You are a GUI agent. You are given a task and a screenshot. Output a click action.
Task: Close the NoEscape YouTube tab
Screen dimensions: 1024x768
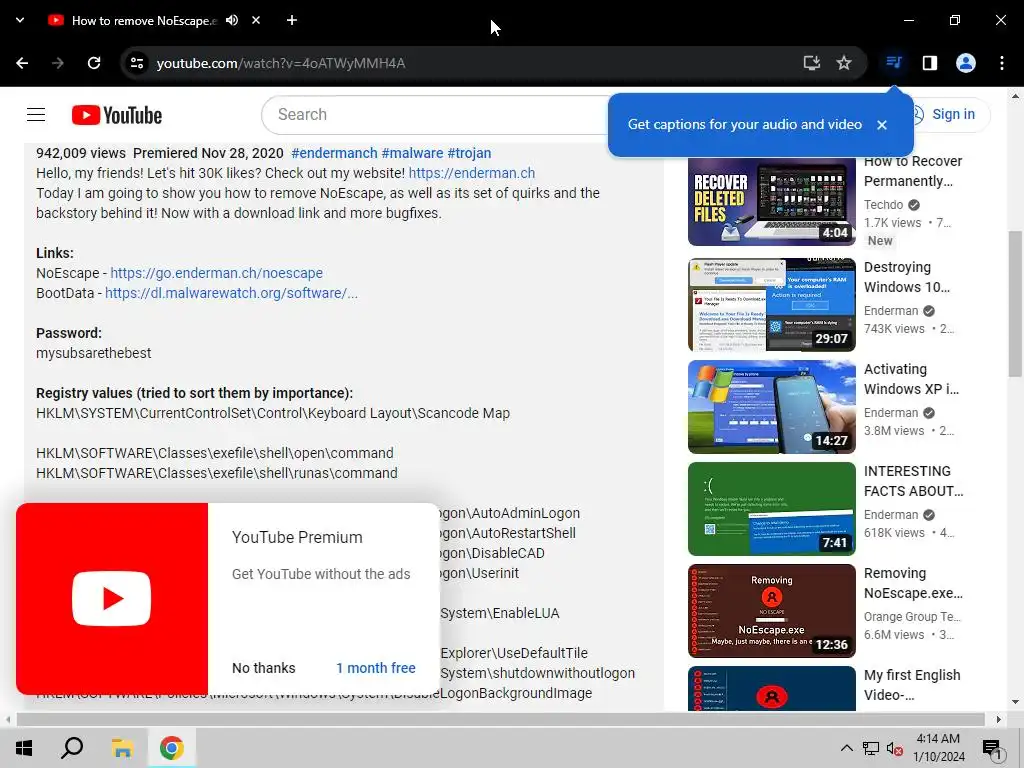pos(256,20)
